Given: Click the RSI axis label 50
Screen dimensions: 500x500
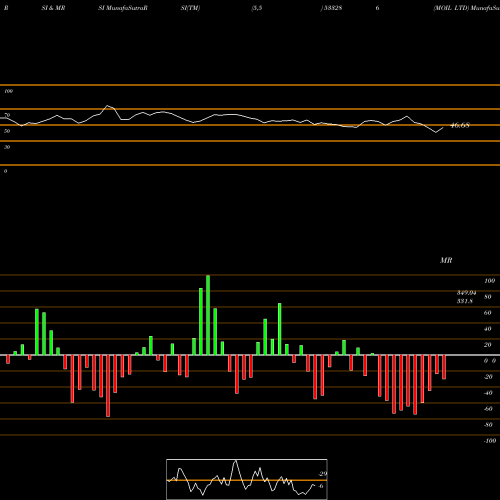Looking at the screenshot, I should click(x=7, y=131).
